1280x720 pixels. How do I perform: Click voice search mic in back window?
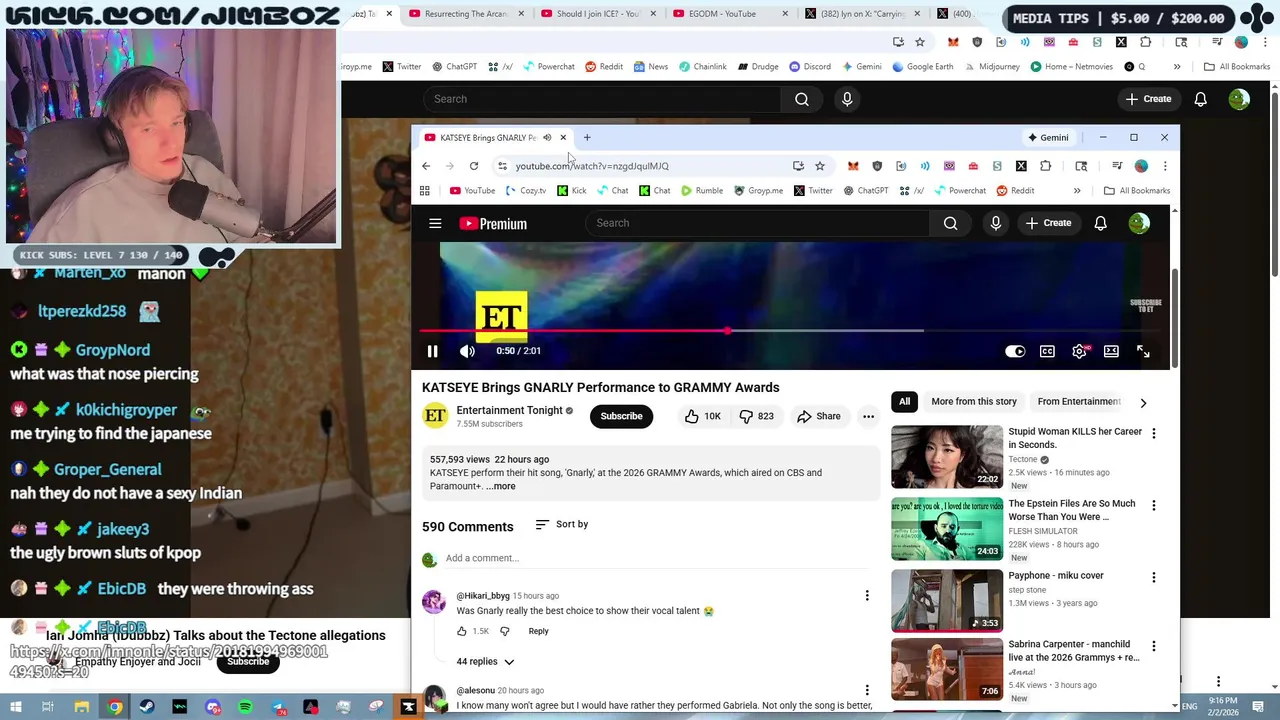(847, 99)
